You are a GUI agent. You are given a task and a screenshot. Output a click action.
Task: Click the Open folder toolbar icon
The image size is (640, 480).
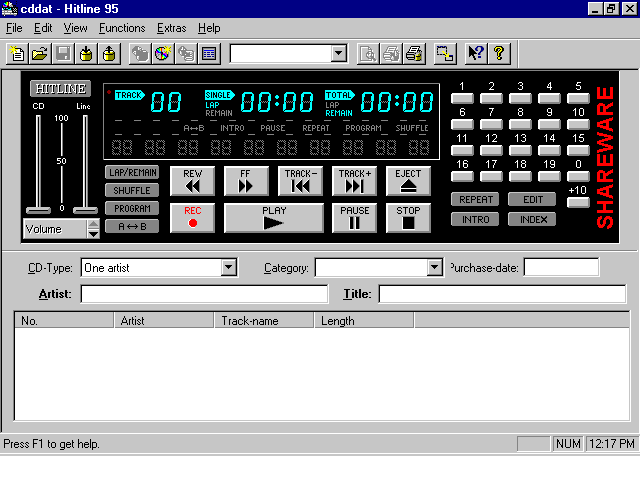[40, 53]
